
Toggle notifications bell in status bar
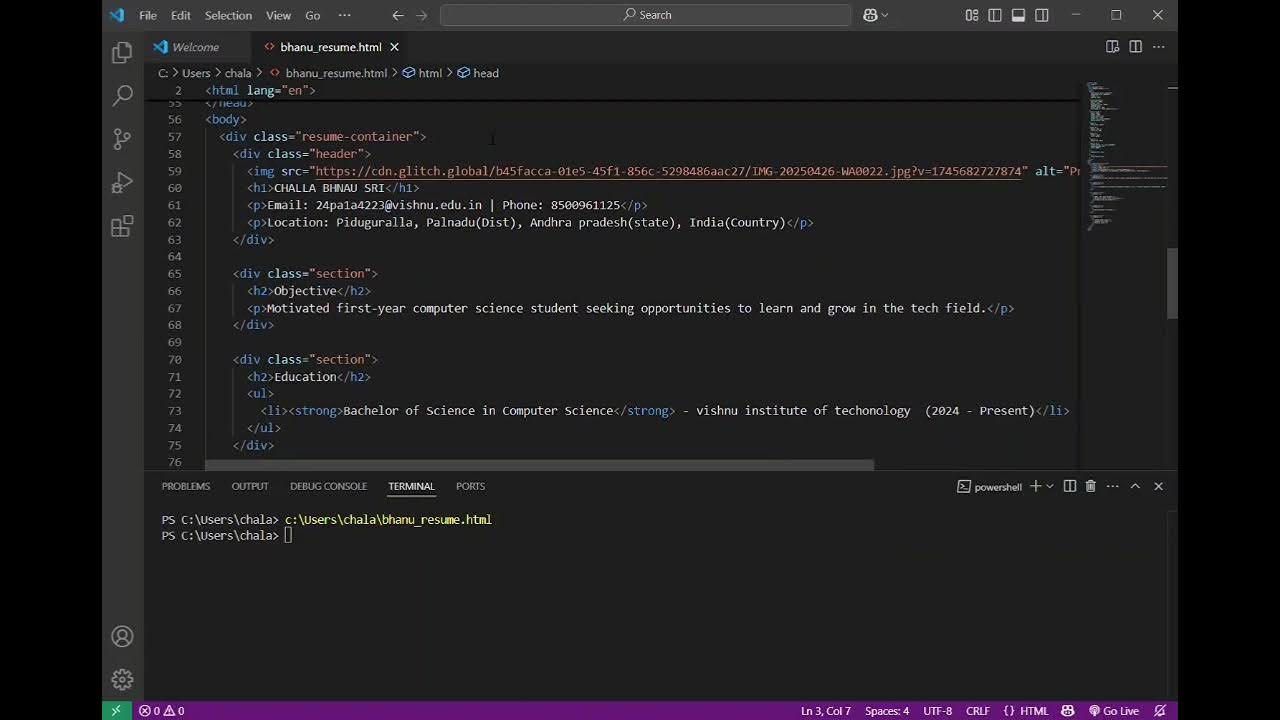1160,711
